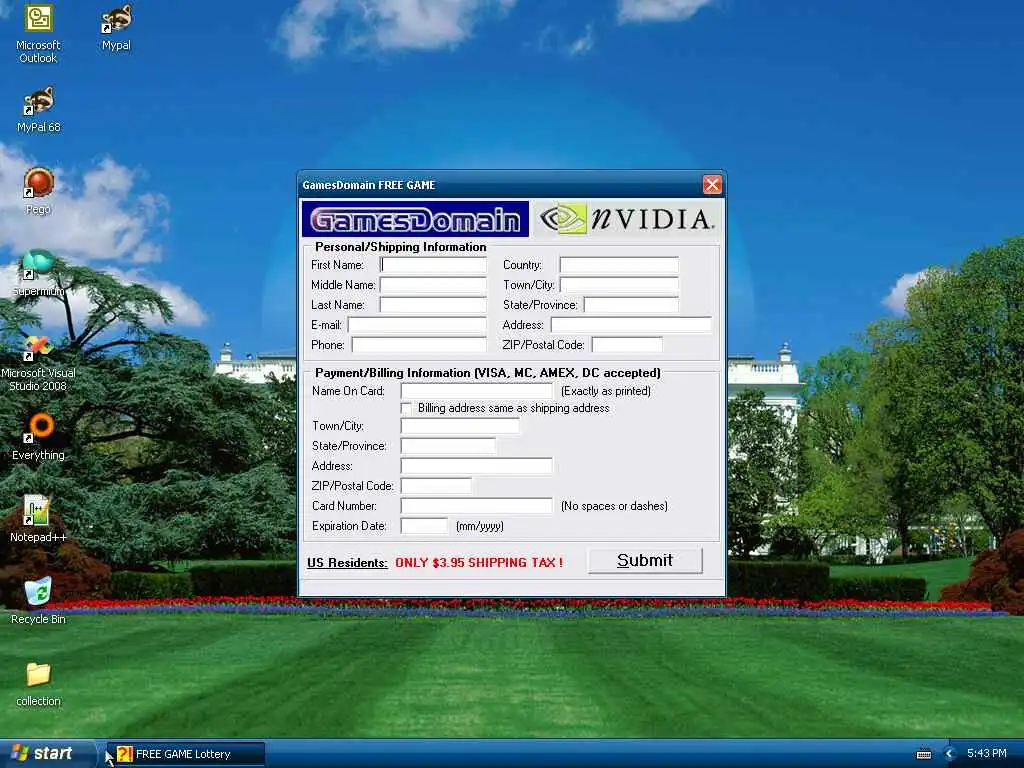Click the keyboard icon in system tray
Image resolution: width=1024 pixels, height=768 pixels.
pyautogui.click(x=924, y=754)
